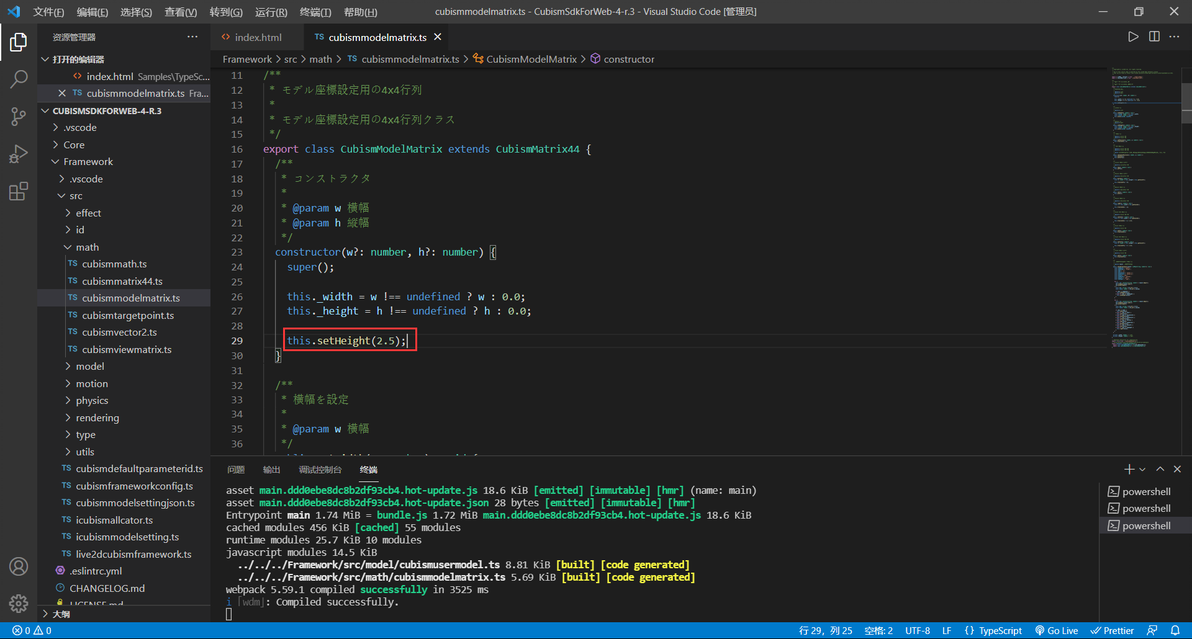The height and width of the screenshot is (639, 1192).
Task: Open the Search view in activity bar
Action: click(18, 79)
